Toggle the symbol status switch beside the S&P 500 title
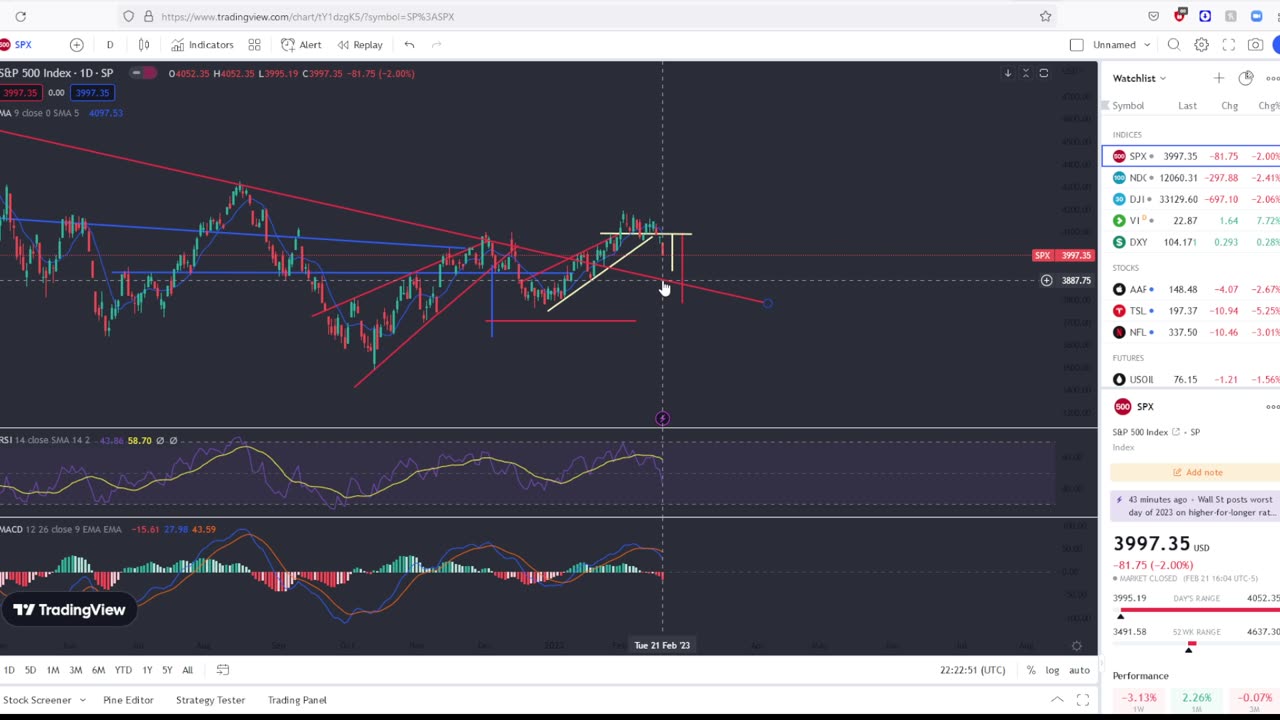 coord(145,73)
